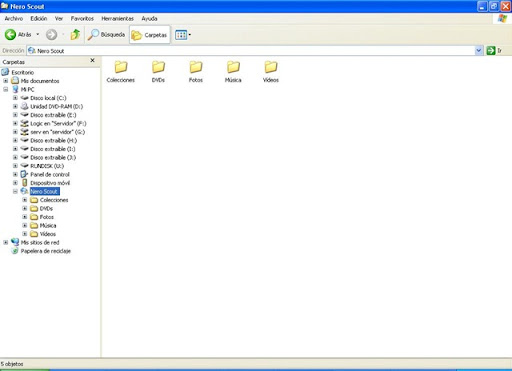This screenshot has width=512, height=371.
Task: Collapse the Nero Scout tree node
Action: click(x=15, y=191)
